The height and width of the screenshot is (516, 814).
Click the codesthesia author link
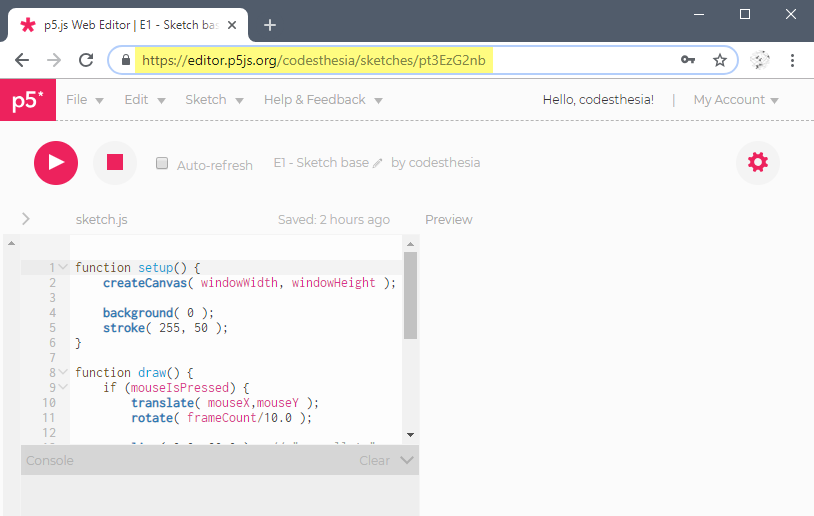pos(444,163)
